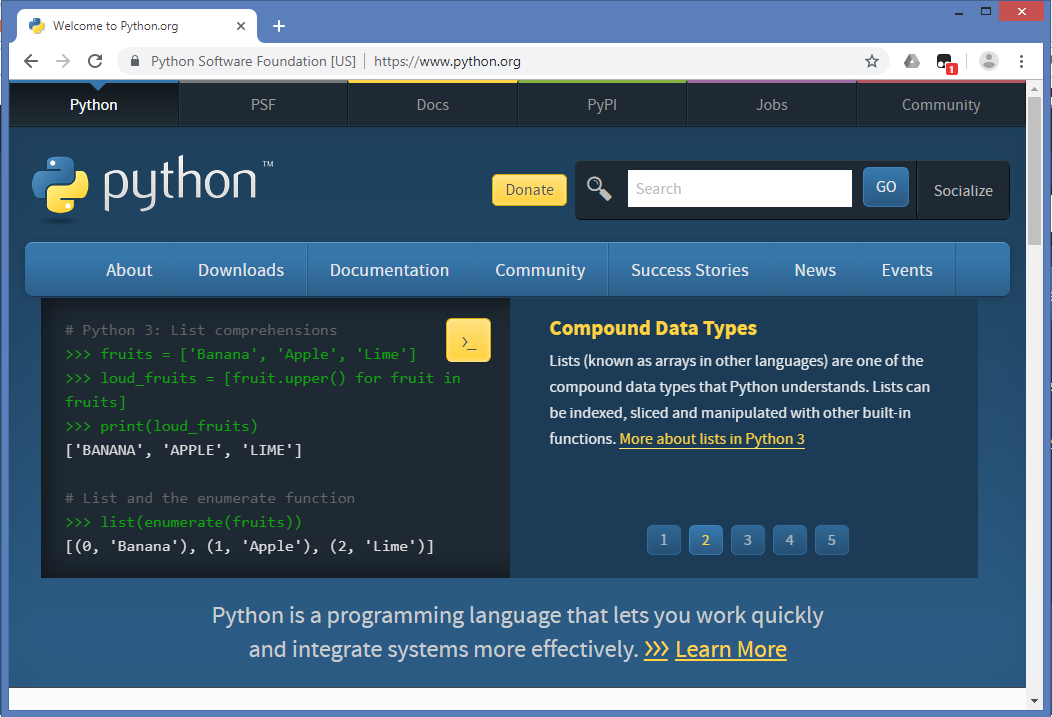Follow the Learn More link
This screenshot has width=1052, height=717.
pos(731,649)
